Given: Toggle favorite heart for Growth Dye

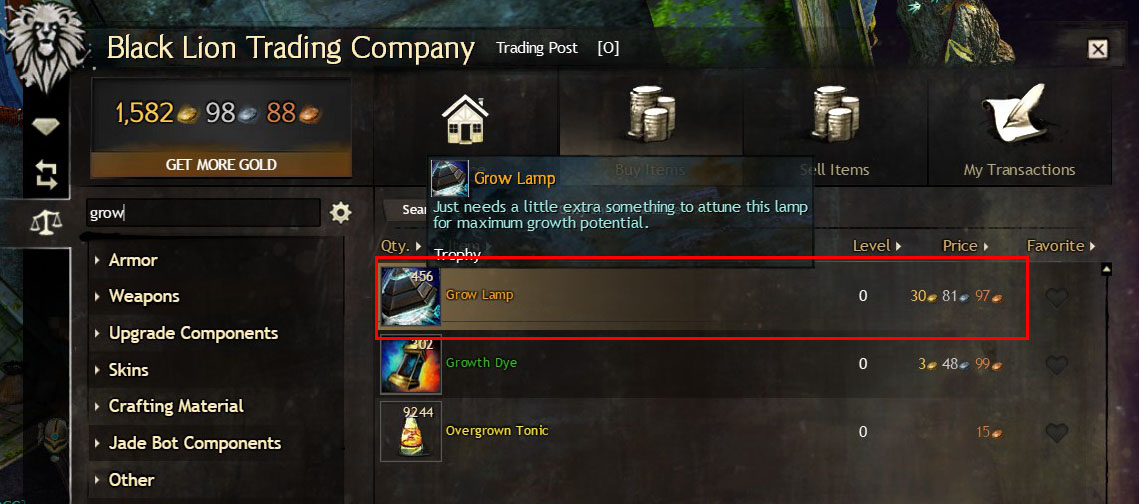Looking at the screenshot, I should (1056, 365).
